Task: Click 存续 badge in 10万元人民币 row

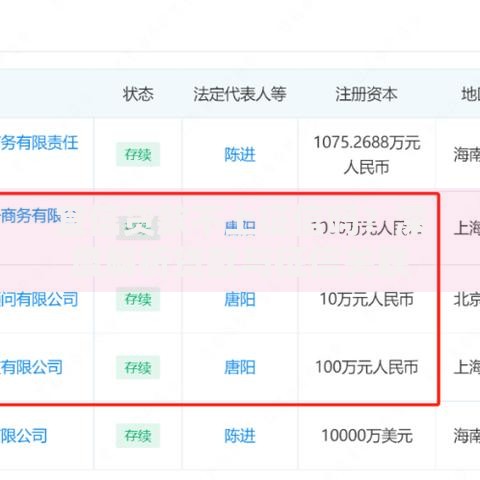Action: click(x=138, y=299)
